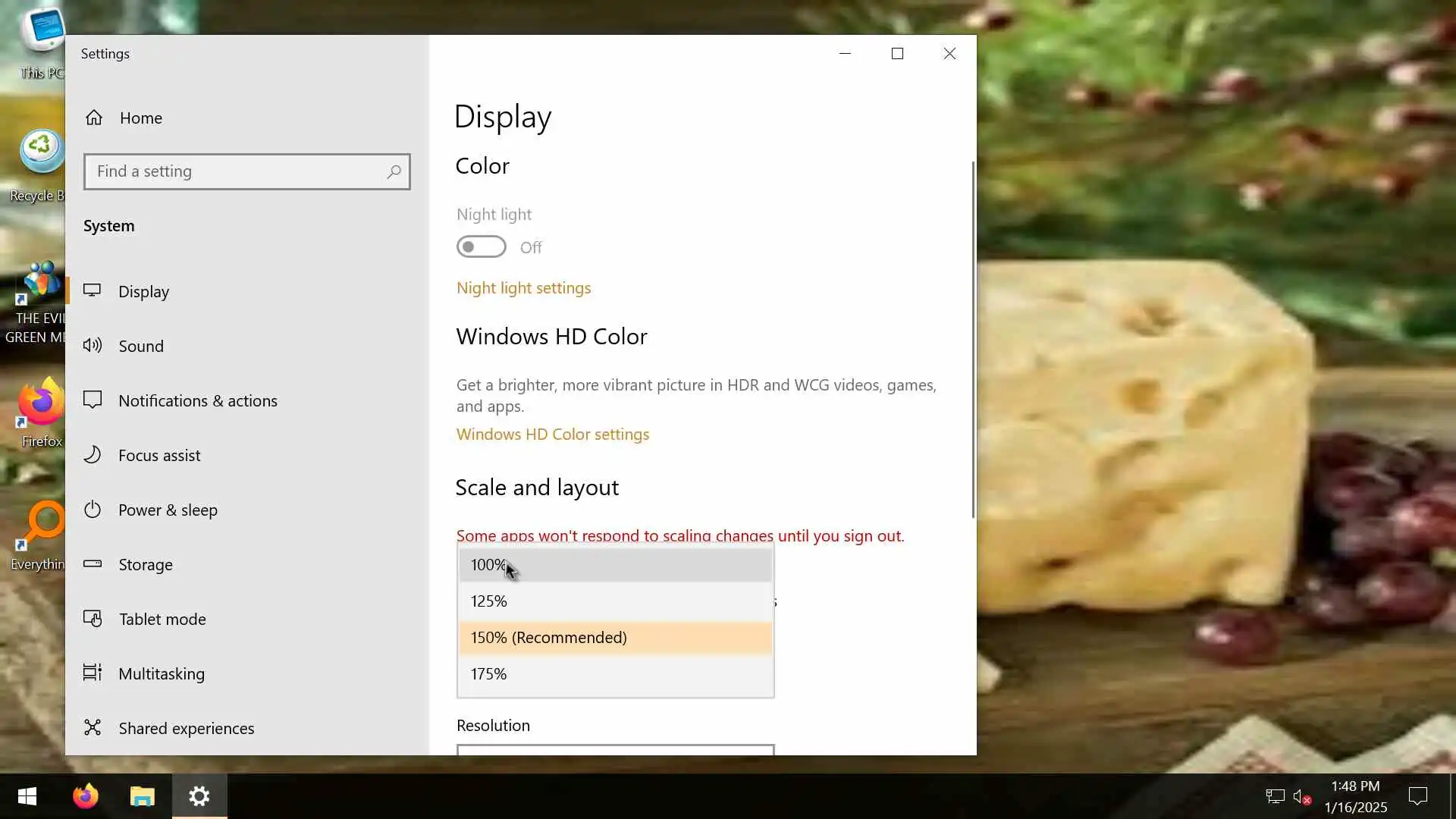Viewport: 1456px width, 819px height.
Task: Click the Power & sleep icon
Action: tap(93, 510)
